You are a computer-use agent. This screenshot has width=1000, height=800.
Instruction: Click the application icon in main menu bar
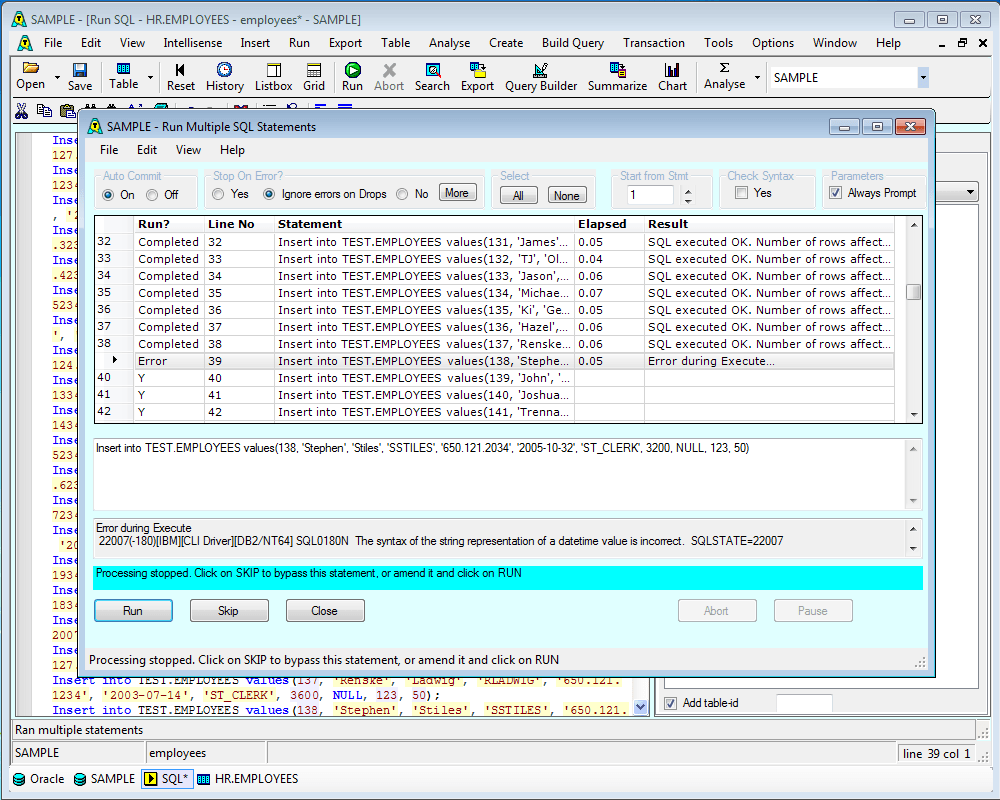click(x=24, y=43)
